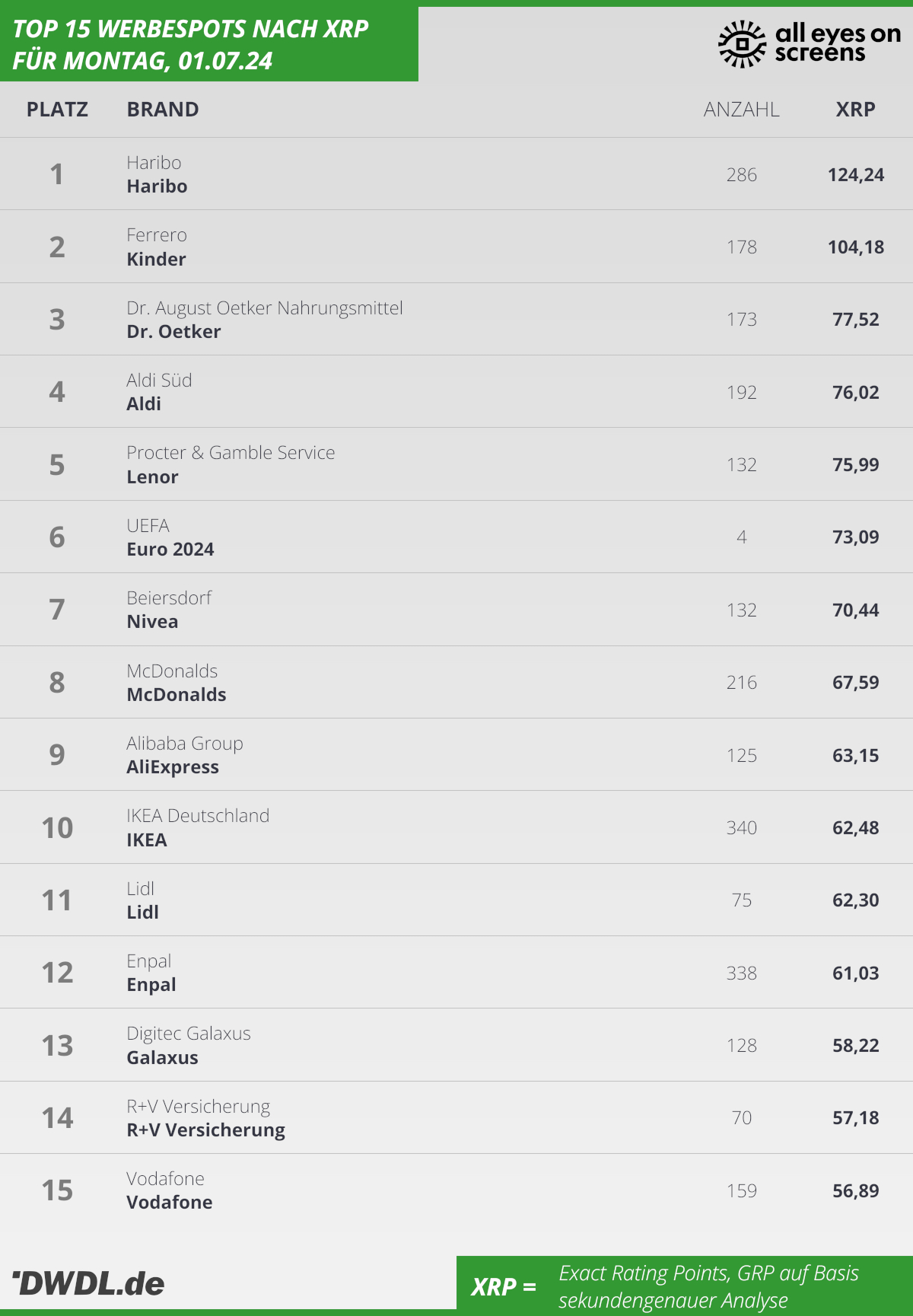Select Vodafone XRP value 56,89
The height and width of the screenshot is (1316, 913).
855,1190
